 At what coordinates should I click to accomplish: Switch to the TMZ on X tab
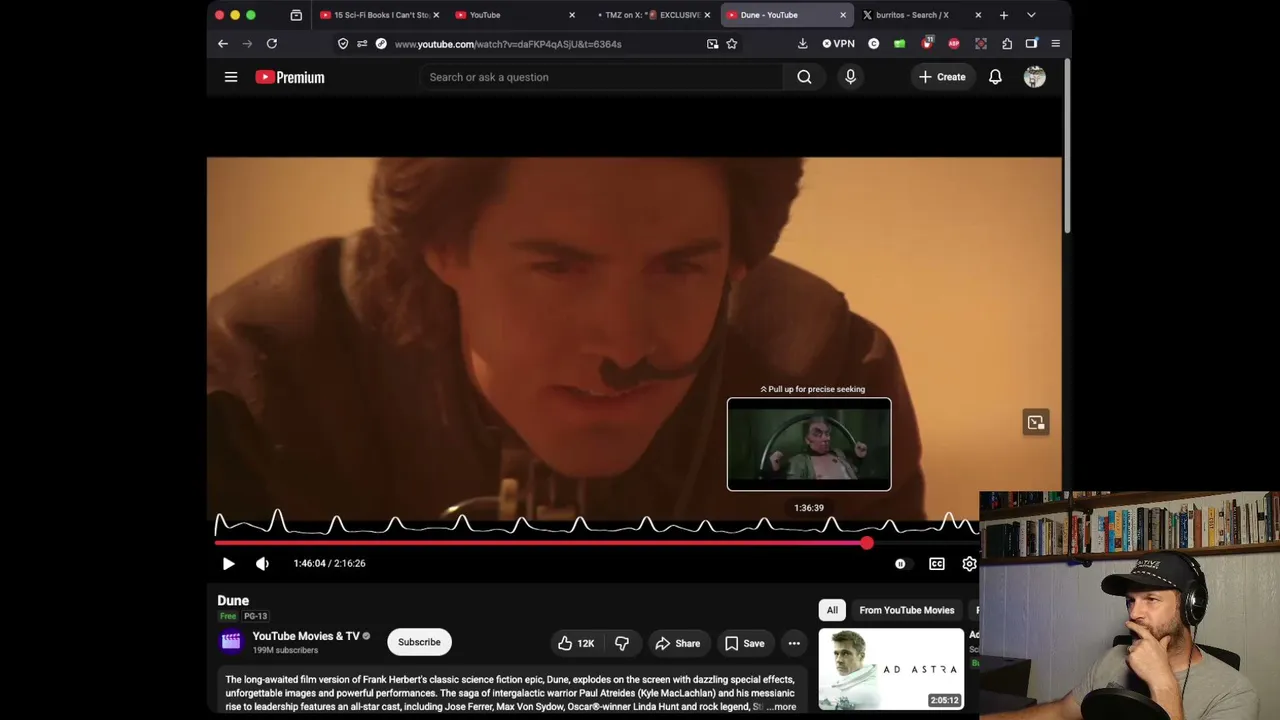651,15
